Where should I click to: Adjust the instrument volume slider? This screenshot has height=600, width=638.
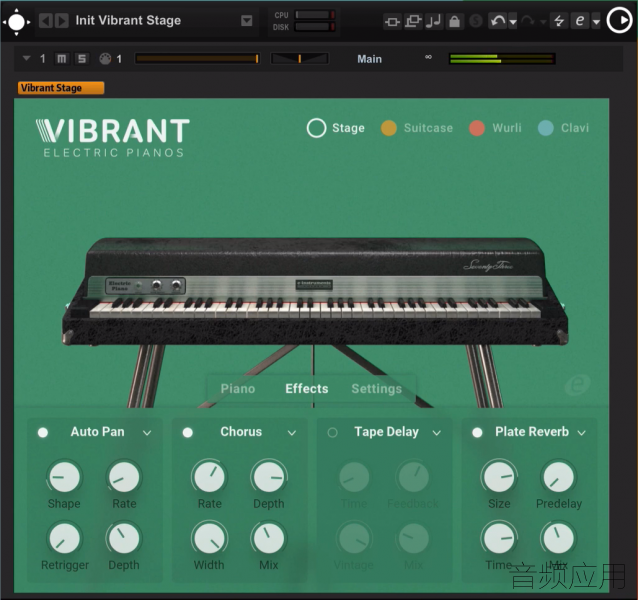(x=197, y=59)
